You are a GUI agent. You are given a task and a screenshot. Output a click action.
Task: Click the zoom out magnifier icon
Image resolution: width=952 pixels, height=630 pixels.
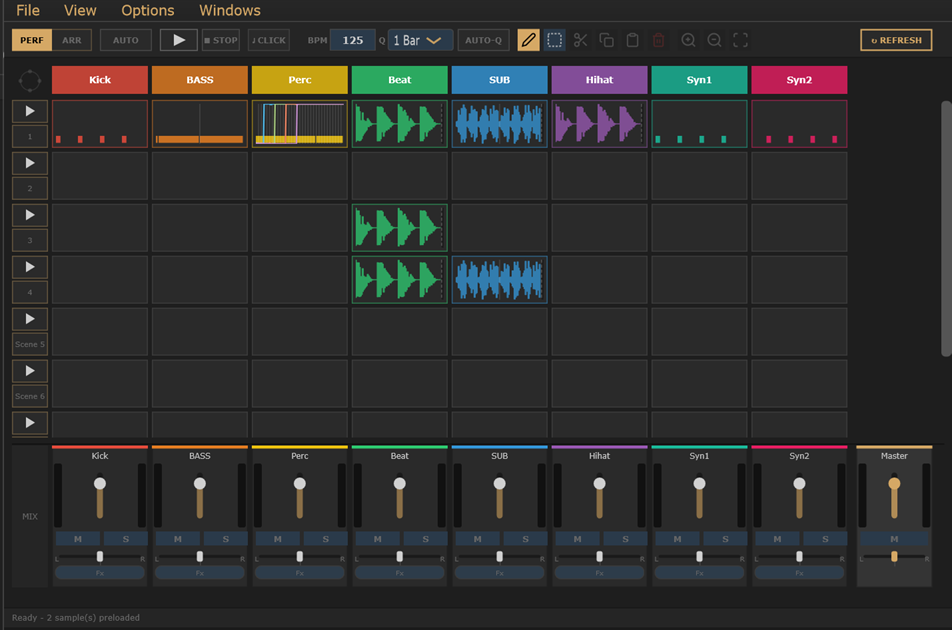tap(715, 40)
